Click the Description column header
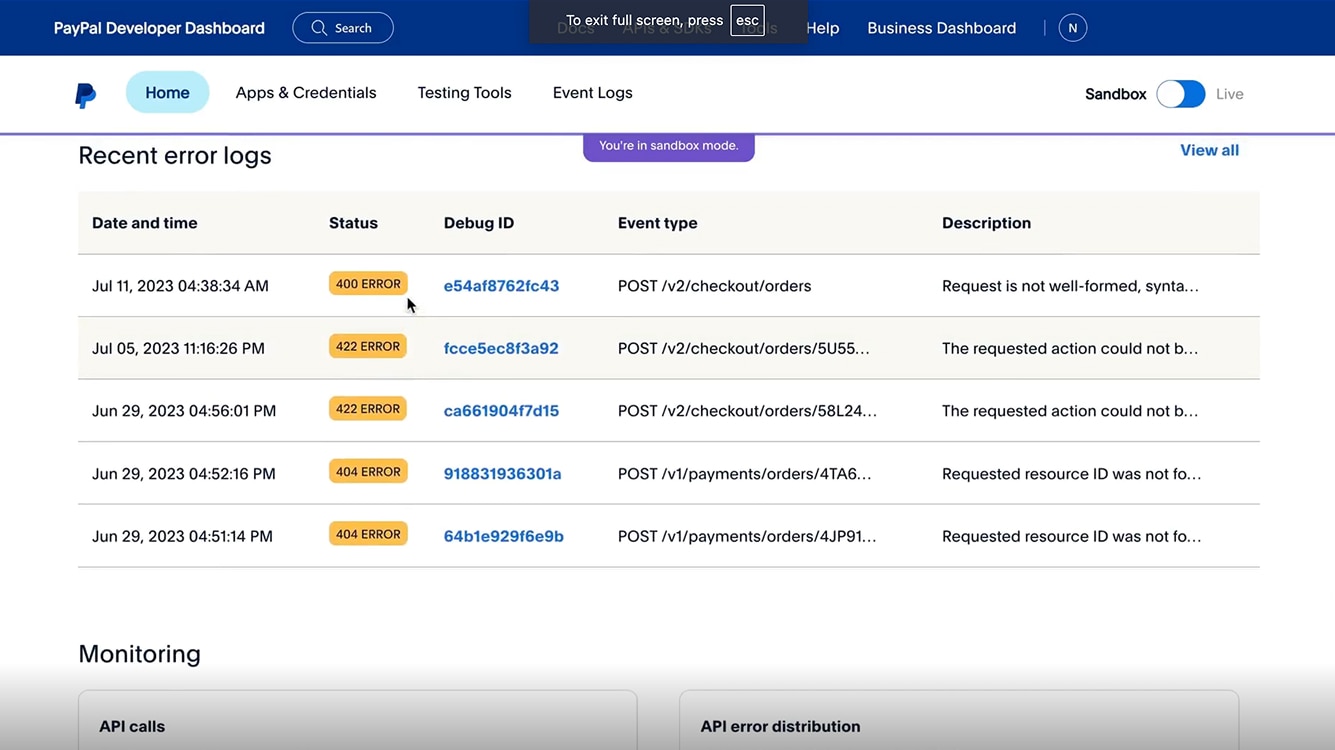 click(986, 223)
